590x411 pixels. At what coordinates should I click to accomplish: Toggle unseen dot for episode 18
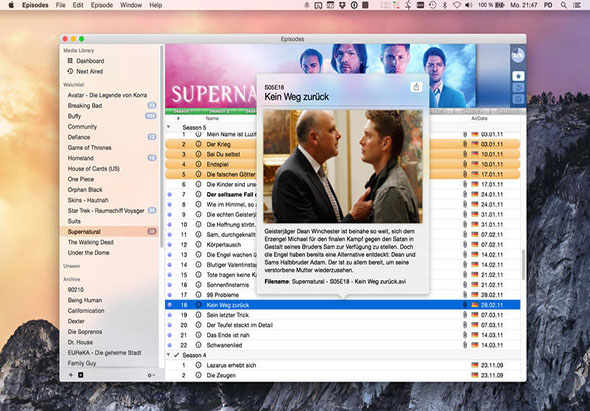coord(170,305)
